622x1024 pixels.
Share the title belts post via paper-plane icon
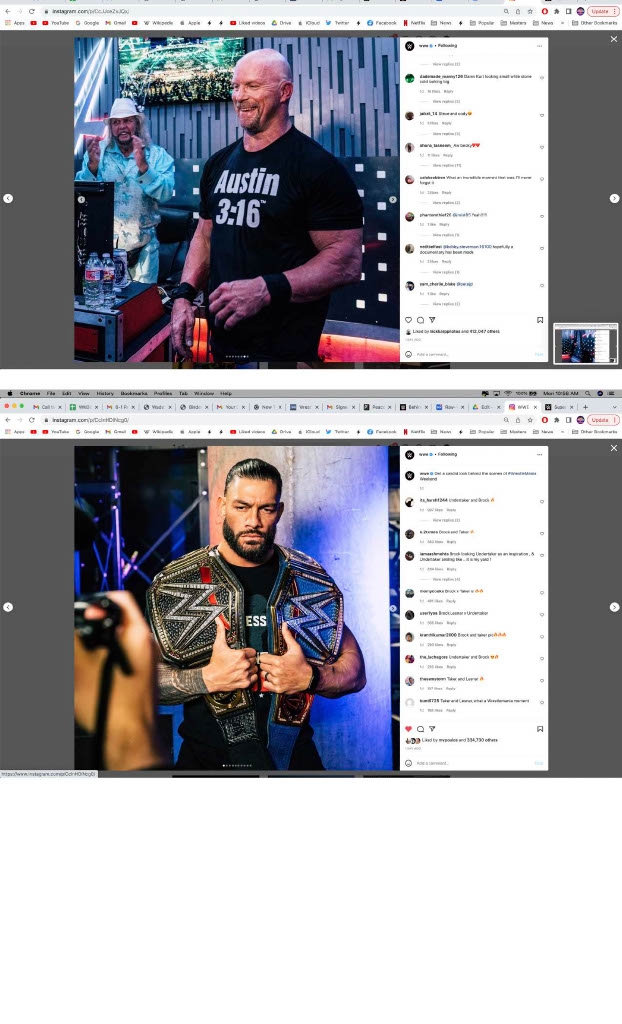432,729
